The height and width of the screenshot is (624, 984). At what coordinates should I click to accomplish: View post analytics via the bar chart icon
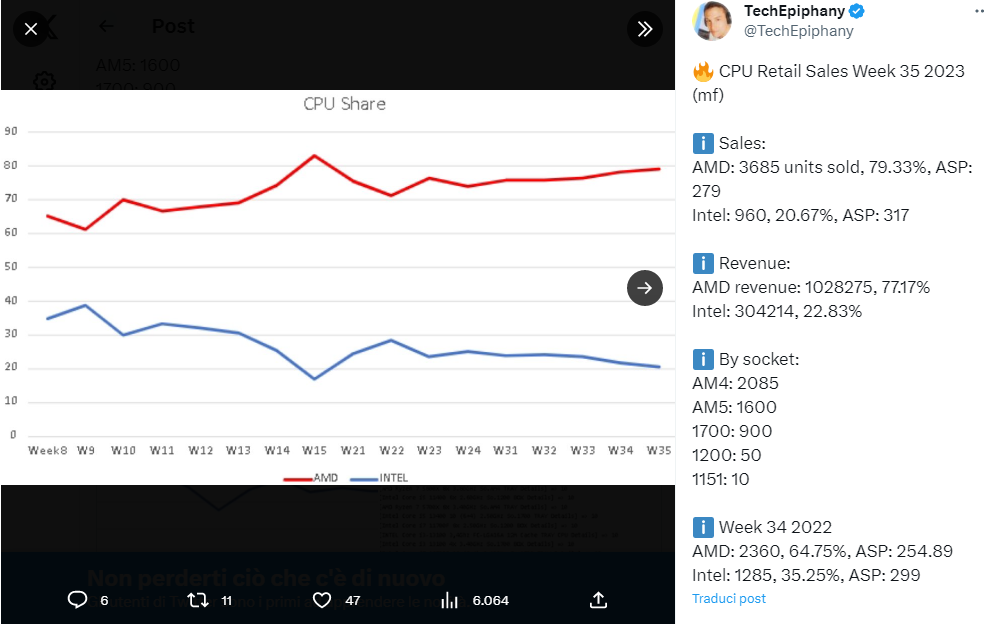(x=449, y=600)
